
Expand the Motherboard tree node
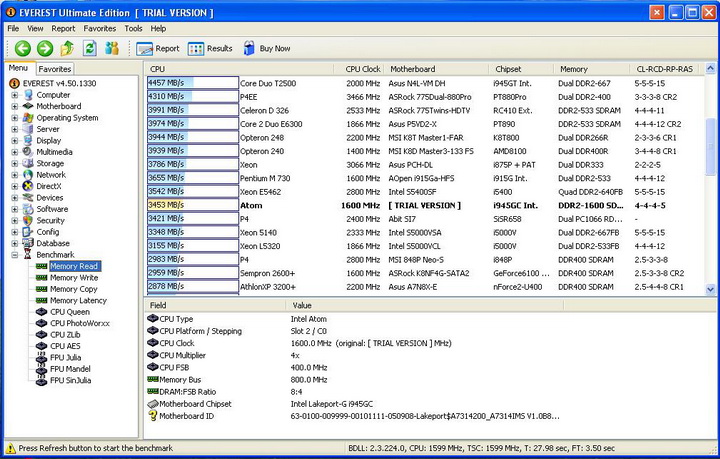[15, 106]
